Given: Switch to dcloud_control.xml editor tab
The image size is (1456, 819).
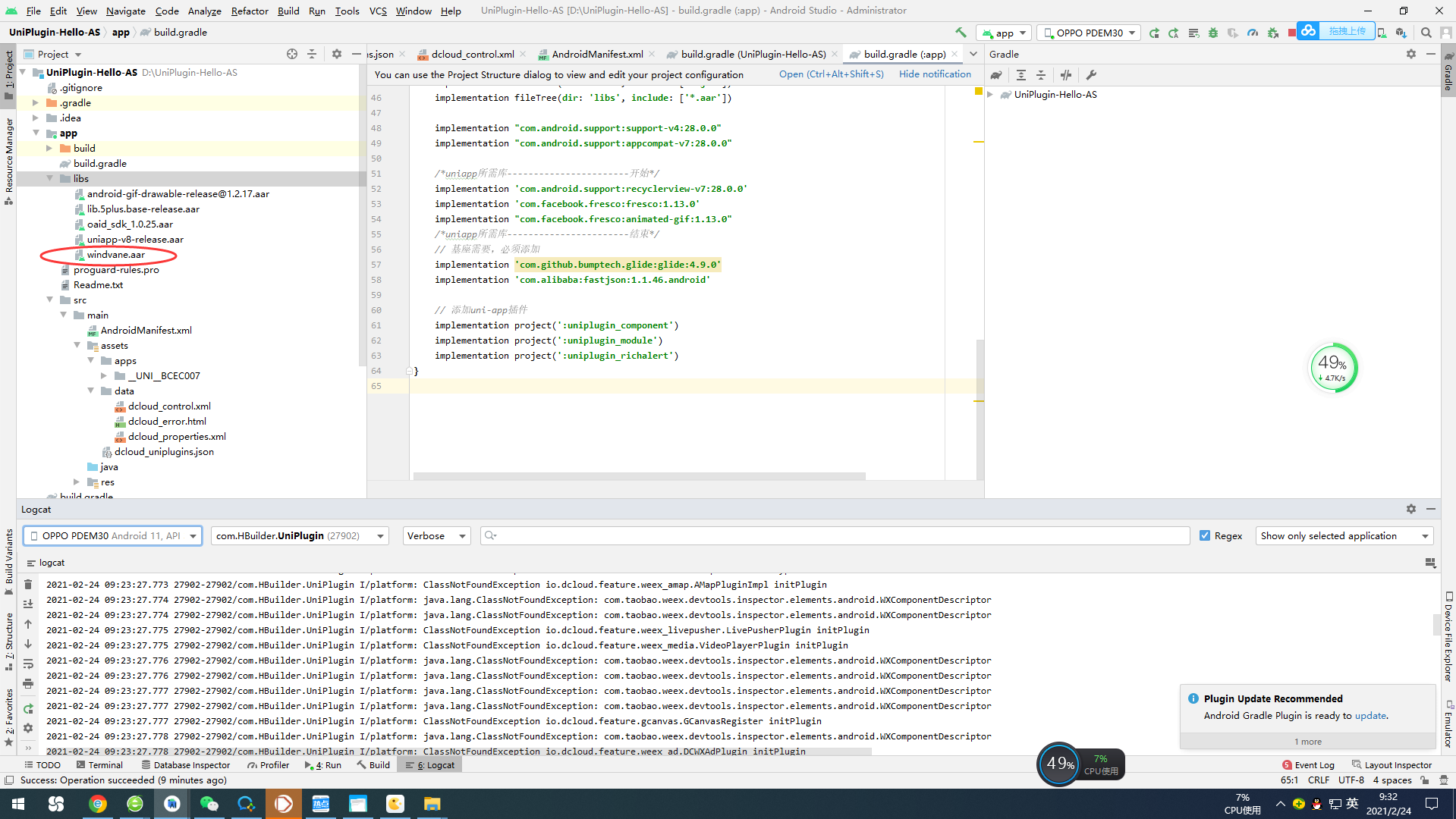Looking at the screenshot, I should click(472, 54).
